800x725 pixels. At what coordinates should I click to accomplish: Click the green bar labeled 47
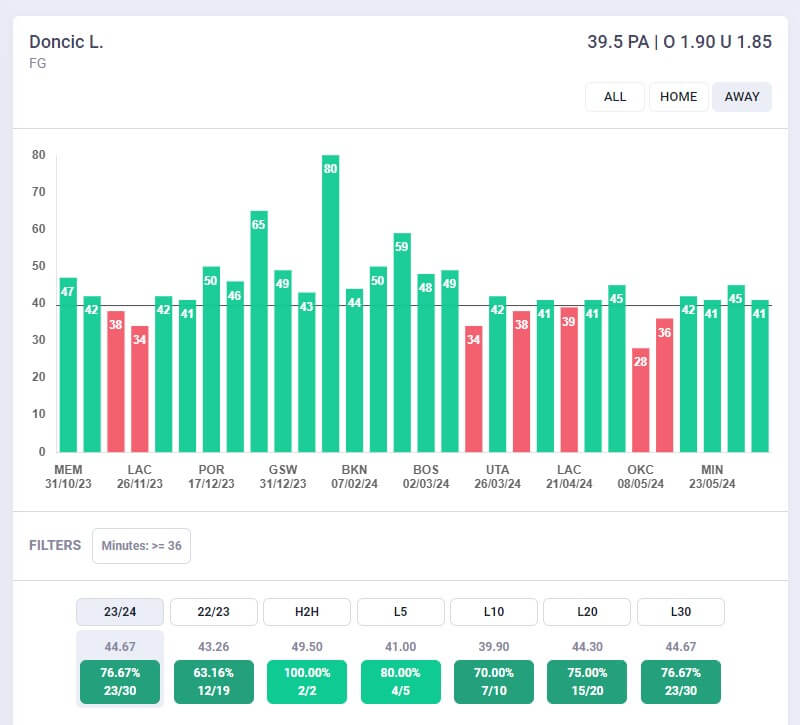coord(68,365)
